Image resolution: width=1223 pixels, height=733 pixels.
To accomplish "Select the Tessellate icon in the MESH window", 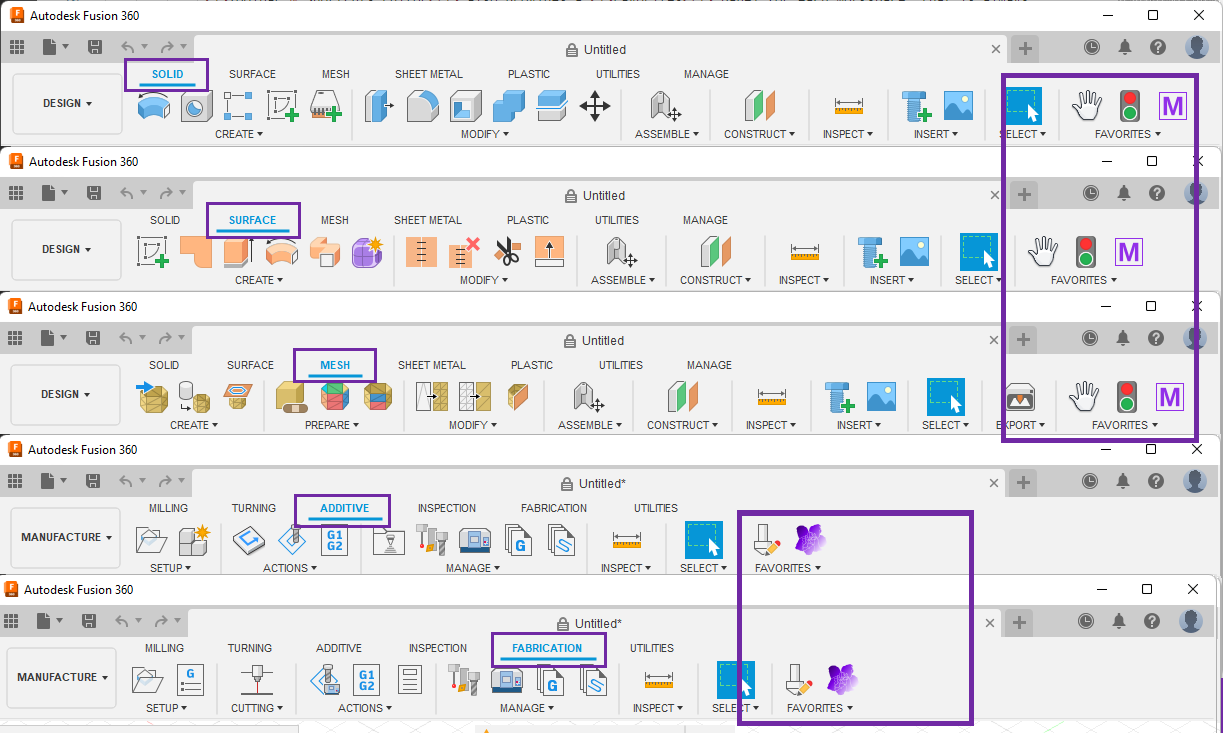I will [x=194, y=396].
